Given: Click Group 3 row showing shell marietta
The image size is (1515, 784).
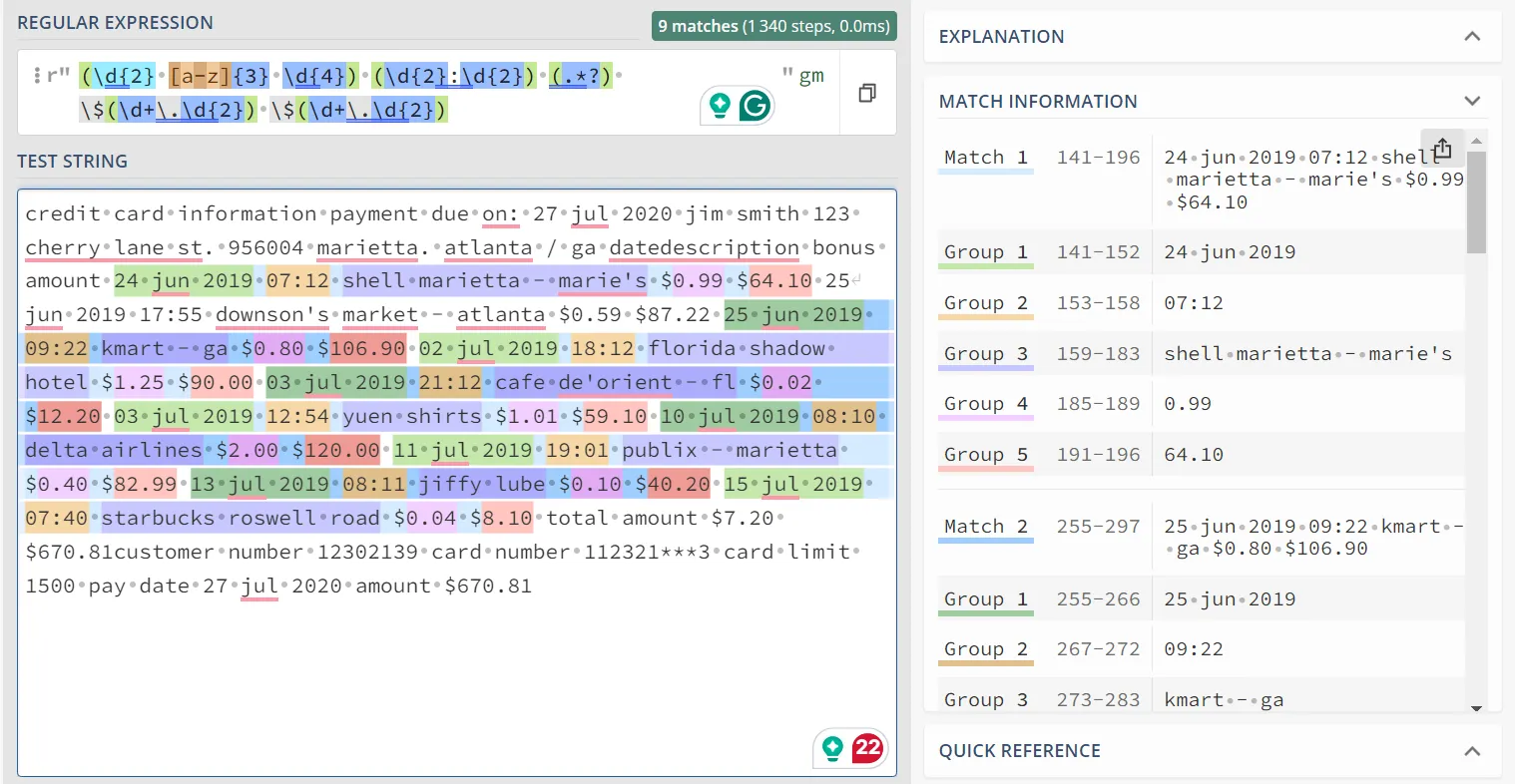Looking at the screenshot, I should (x=1201, y=354).
